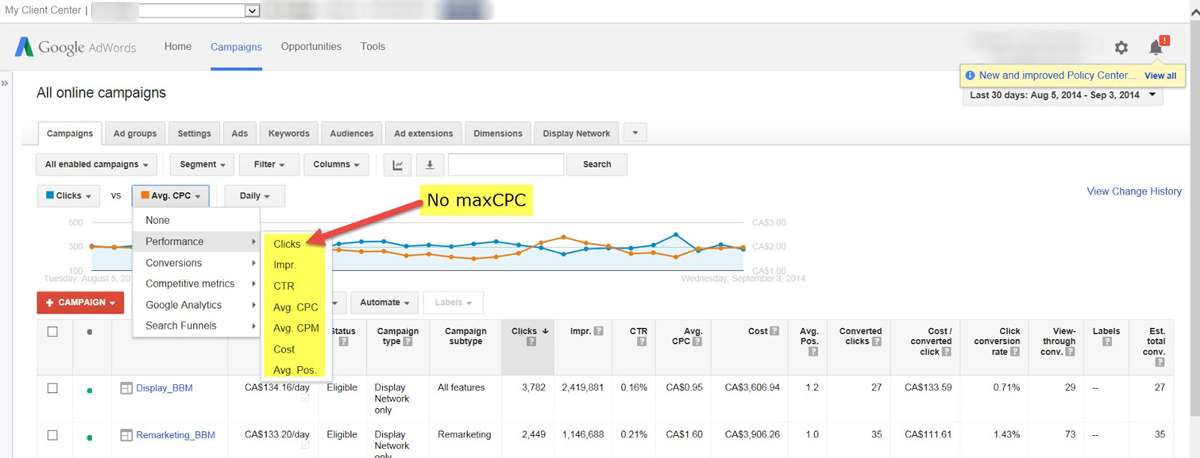Sort by Clicks column header
This screenshot has width=1200, height=458.
[x=524, y=330]
